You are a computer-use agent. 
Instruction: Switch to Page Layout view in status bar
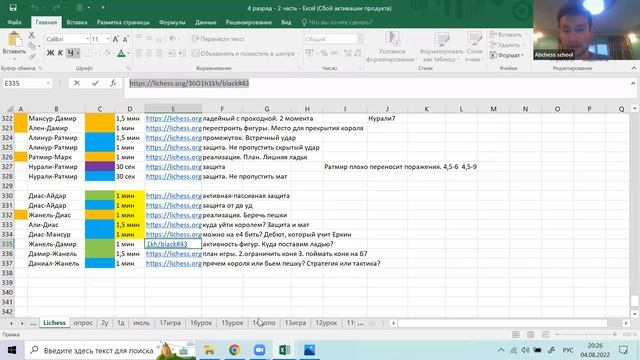coord(531,335)
